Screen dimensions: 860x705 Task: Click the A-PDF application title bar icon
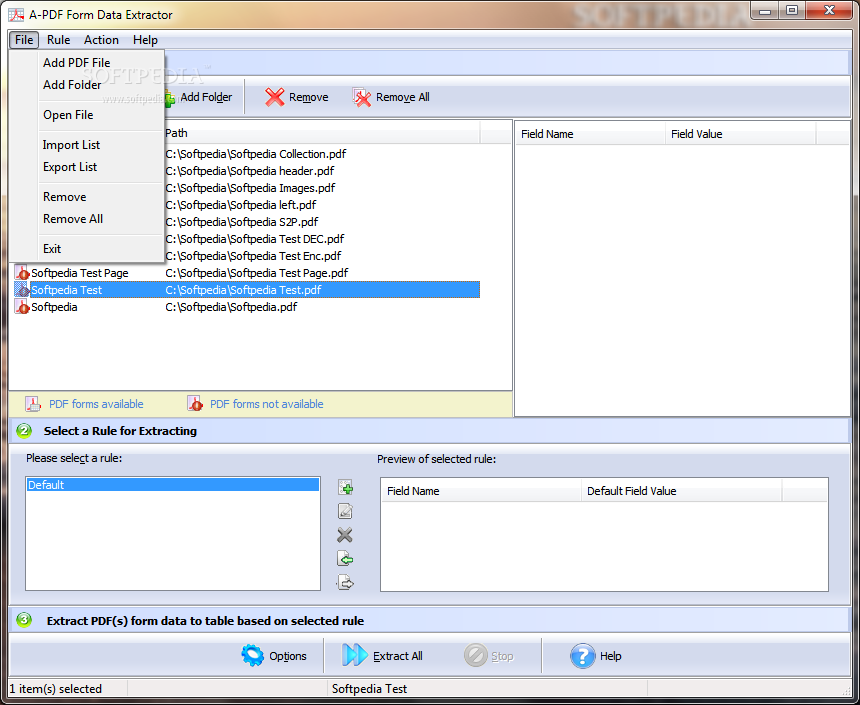pyautogui.click(x=15, y=14)
